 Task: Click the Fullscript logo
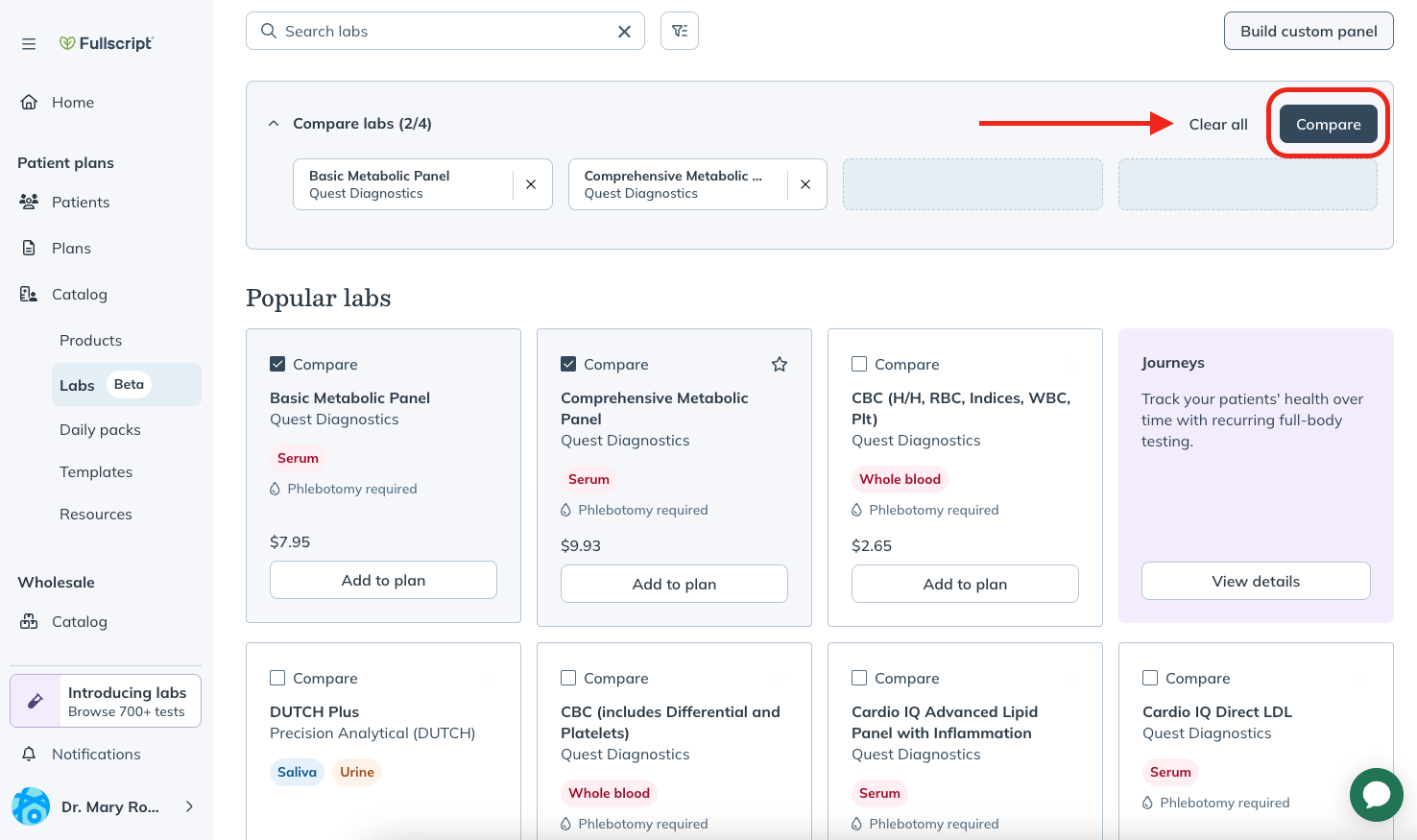click(x=106, y=43)
